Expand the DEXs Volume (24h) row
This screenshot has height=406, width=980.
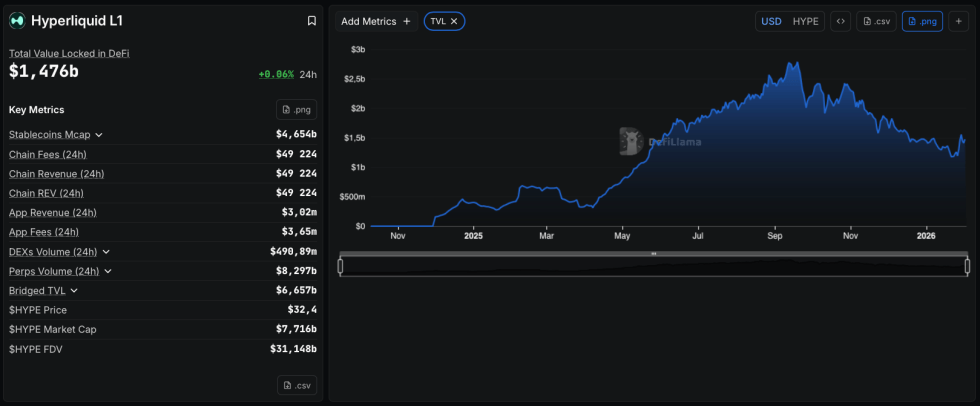click(x=106, y=252)
